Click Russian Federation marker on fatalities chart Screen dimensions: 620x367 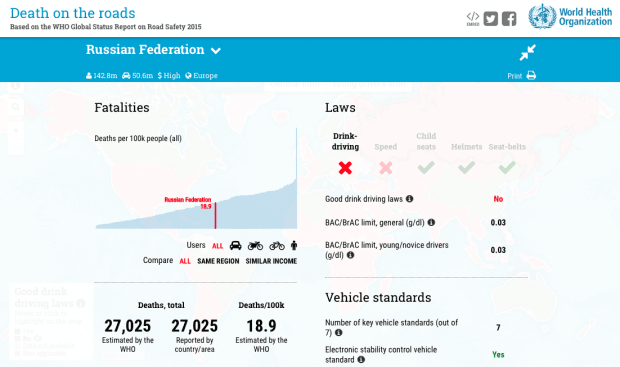click(215, 216)
